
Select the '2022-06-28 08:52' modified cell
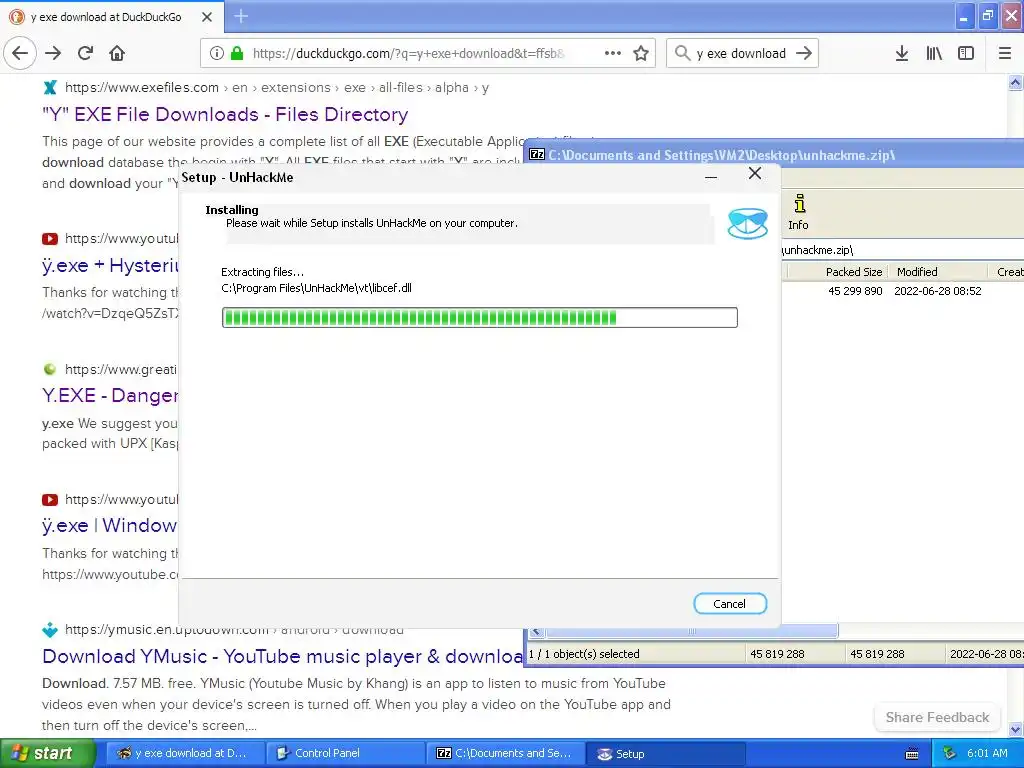[x=937, y=291]
